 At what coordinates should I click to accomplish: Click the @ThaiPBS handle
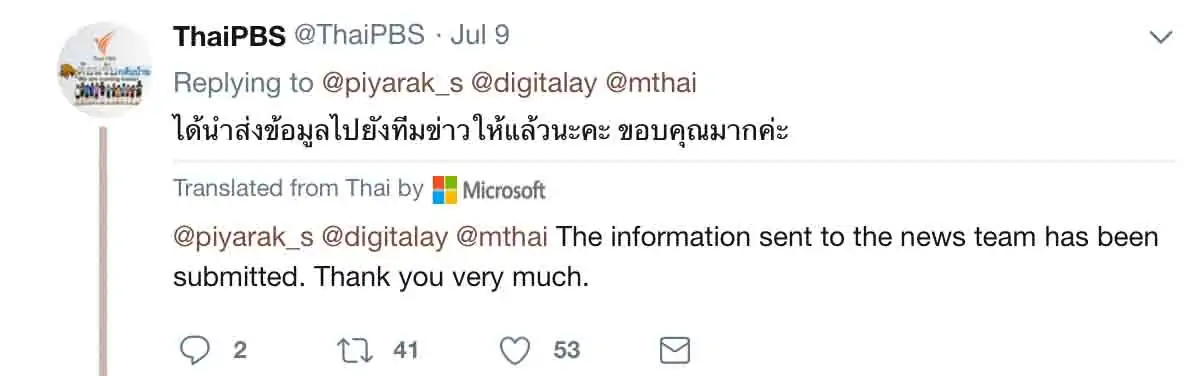[x=359, y=36]
